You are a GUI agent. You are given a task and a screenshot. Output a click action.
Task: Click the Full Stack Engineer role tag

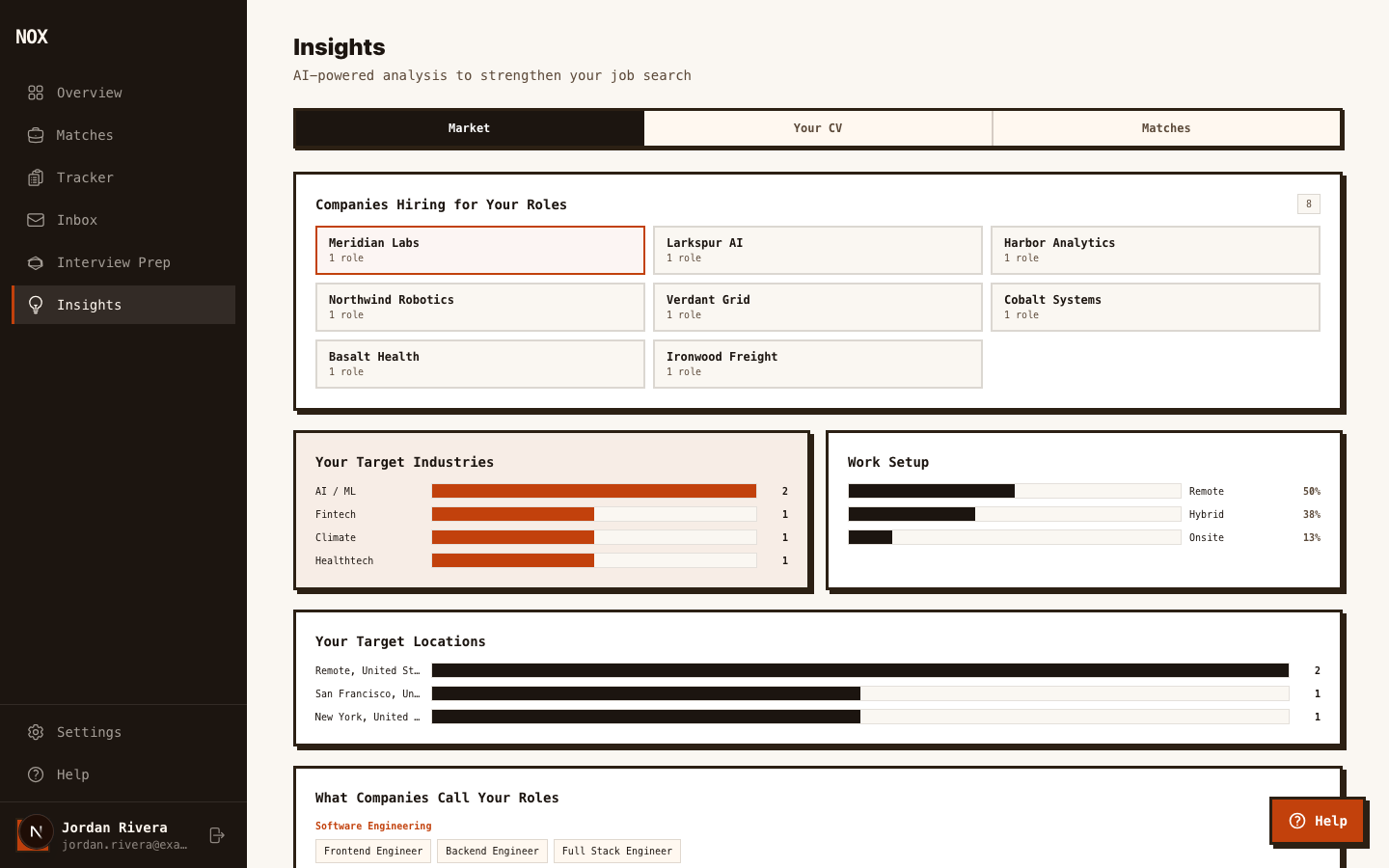click(617, 851)
